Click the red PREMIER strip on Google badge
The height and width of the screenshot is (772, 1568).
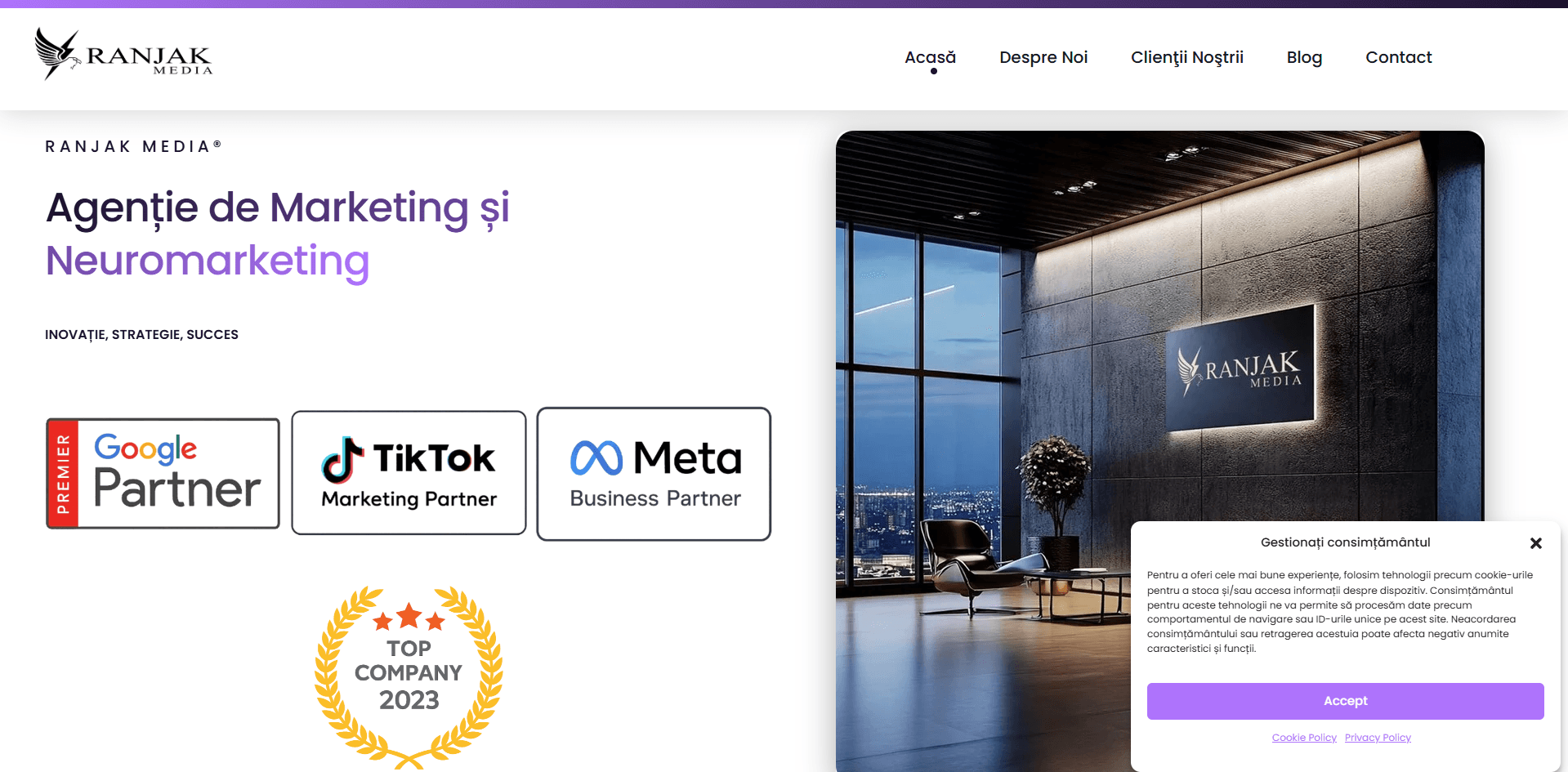coord(63,474)
